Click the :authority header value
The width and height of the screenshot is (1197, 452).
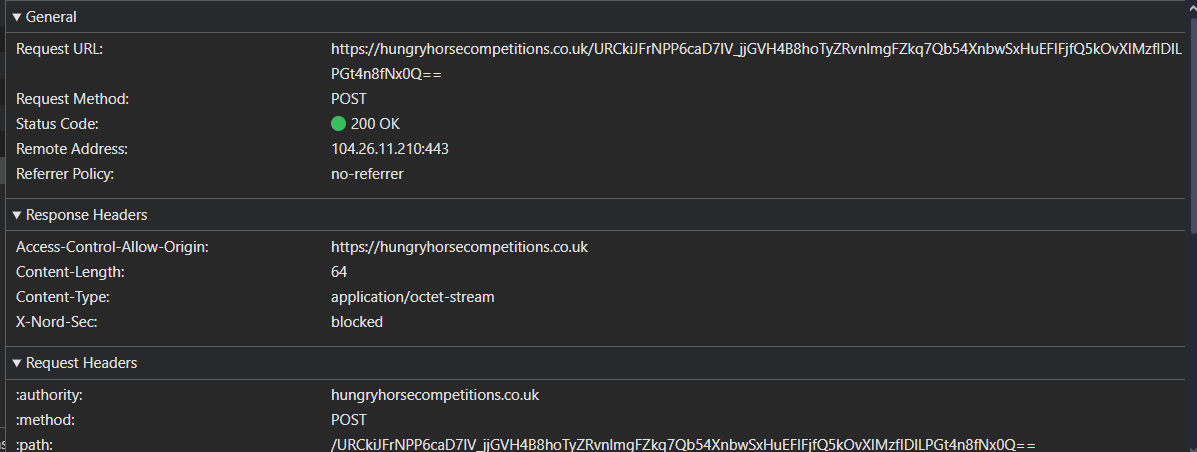click(435, 395)
